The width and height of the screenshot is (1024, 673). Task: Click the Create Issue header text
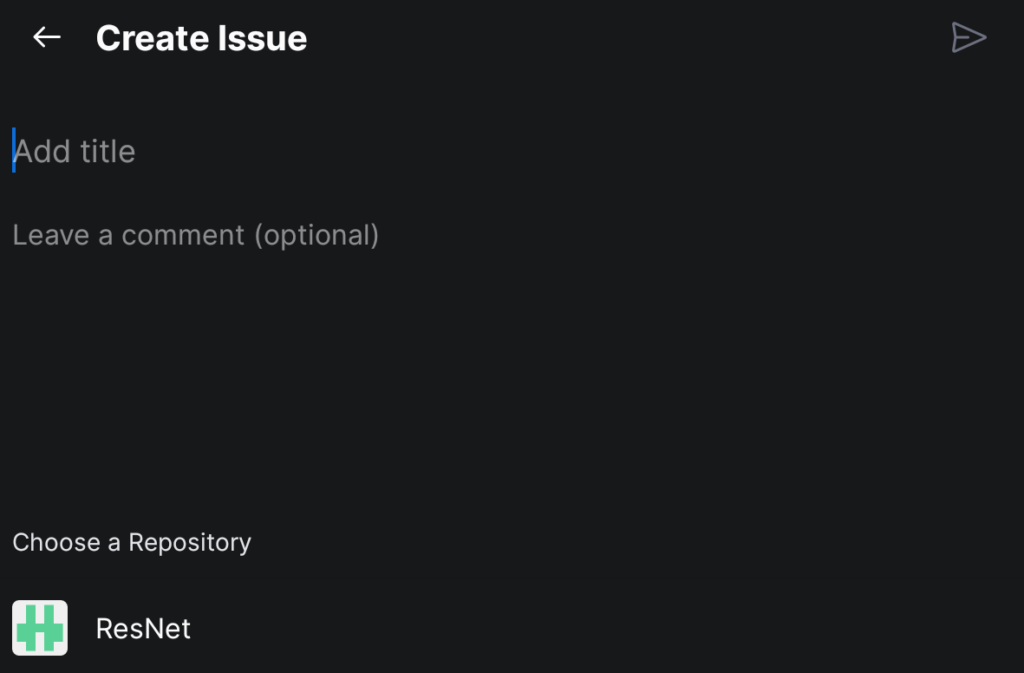click(201, 37)
